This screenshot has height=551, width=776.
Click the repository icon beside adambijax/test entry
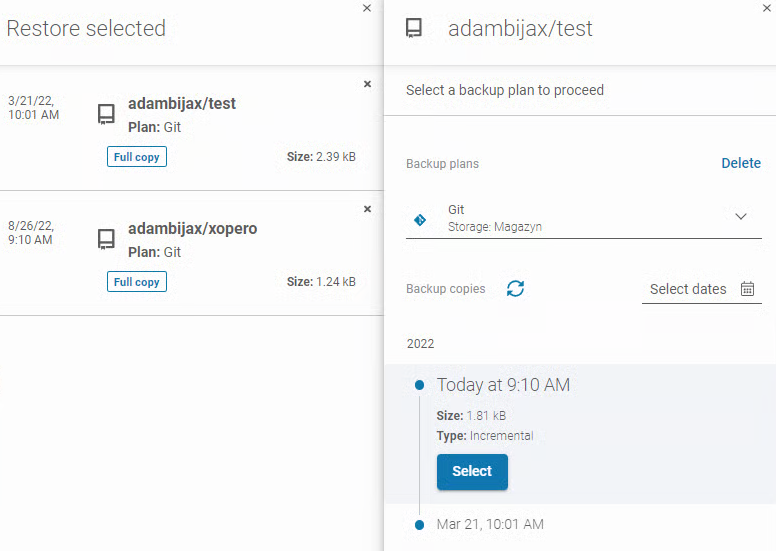pos(106,114)
